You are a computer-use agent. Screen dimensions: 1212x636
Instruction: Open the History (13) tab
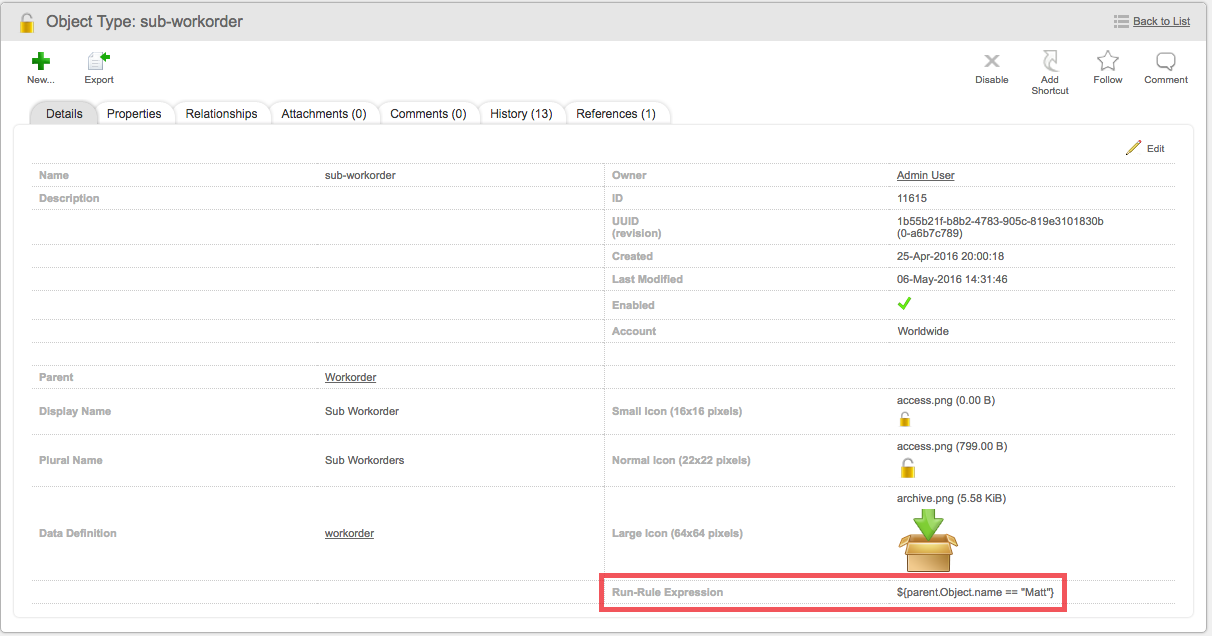coord(521,113)
